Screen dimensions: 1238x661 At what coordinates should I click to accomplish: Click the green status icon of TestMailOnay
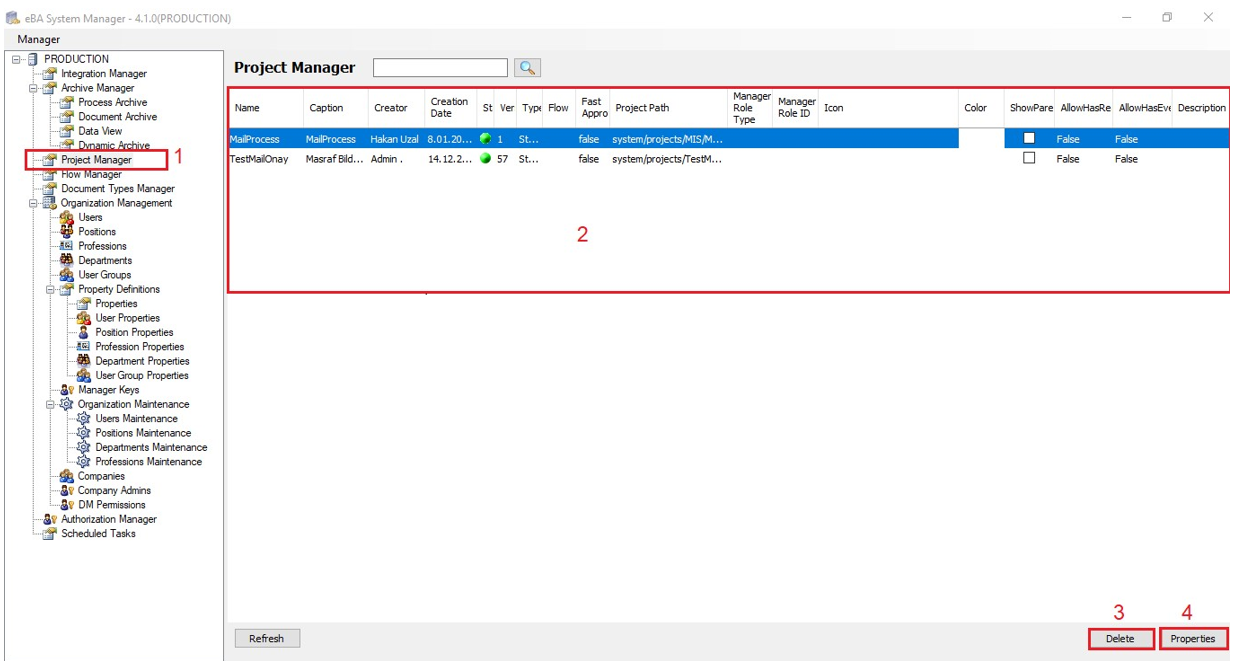tap(486, 158)
